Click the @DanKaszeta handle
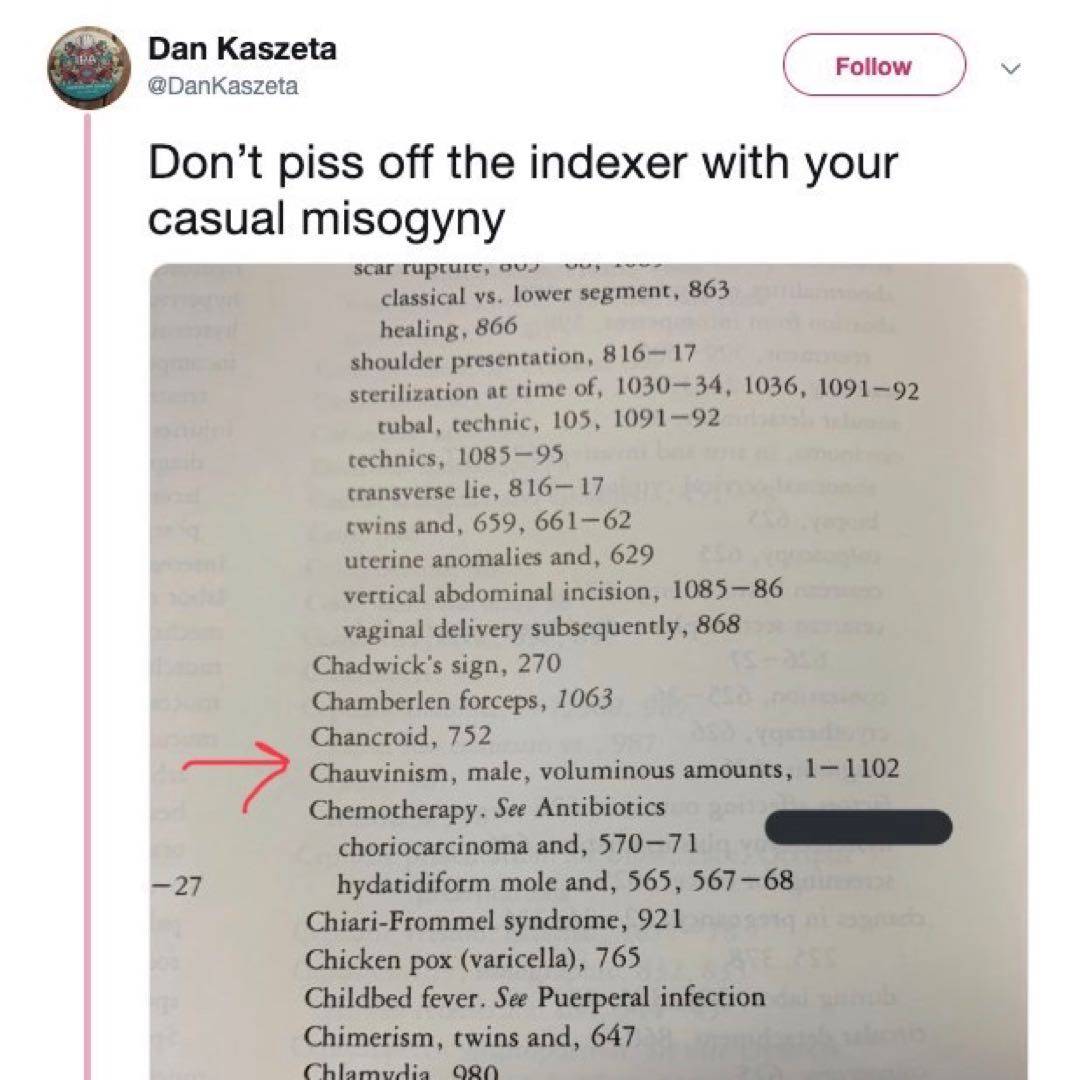Viewport: 1080px width, 1080px height. [x=223, y=86]
